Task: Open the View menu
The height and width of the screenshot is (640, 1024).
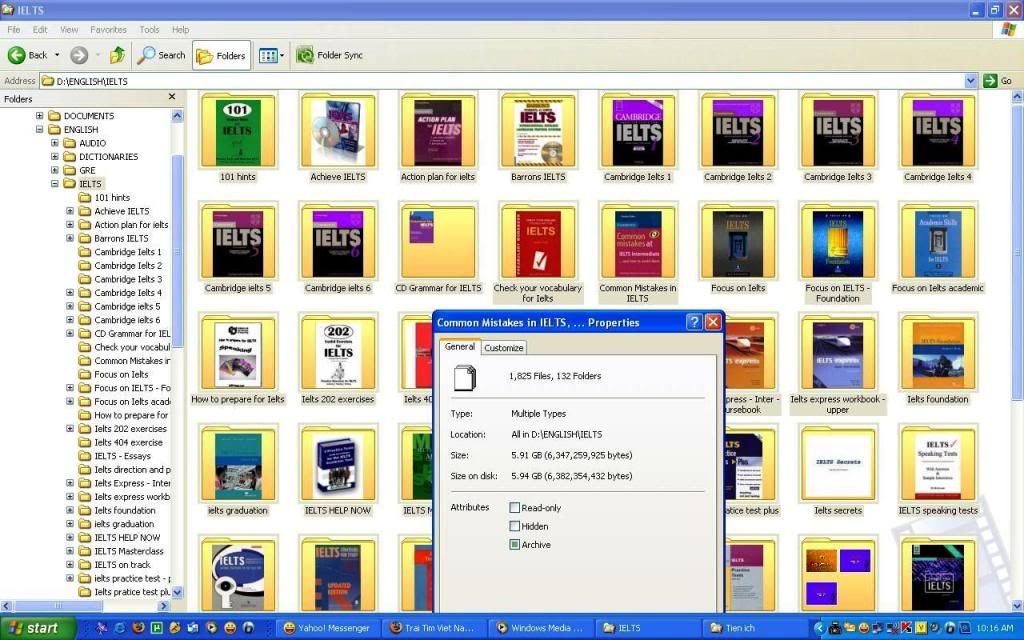Action: [69, 29]
